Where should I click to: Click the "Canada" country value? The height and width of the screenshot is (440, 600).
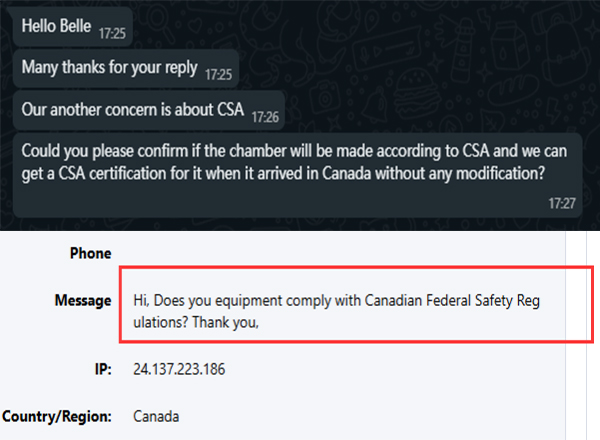(156, 415)
